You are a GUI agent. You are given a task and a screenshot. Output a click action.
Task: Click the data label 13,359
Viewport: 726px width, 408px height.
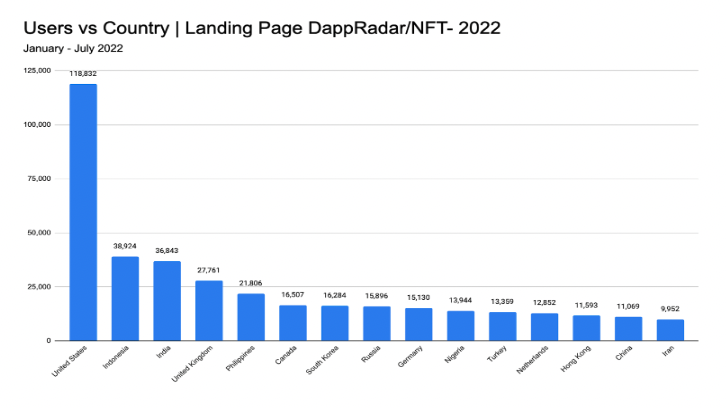click(x=502, y=301)
